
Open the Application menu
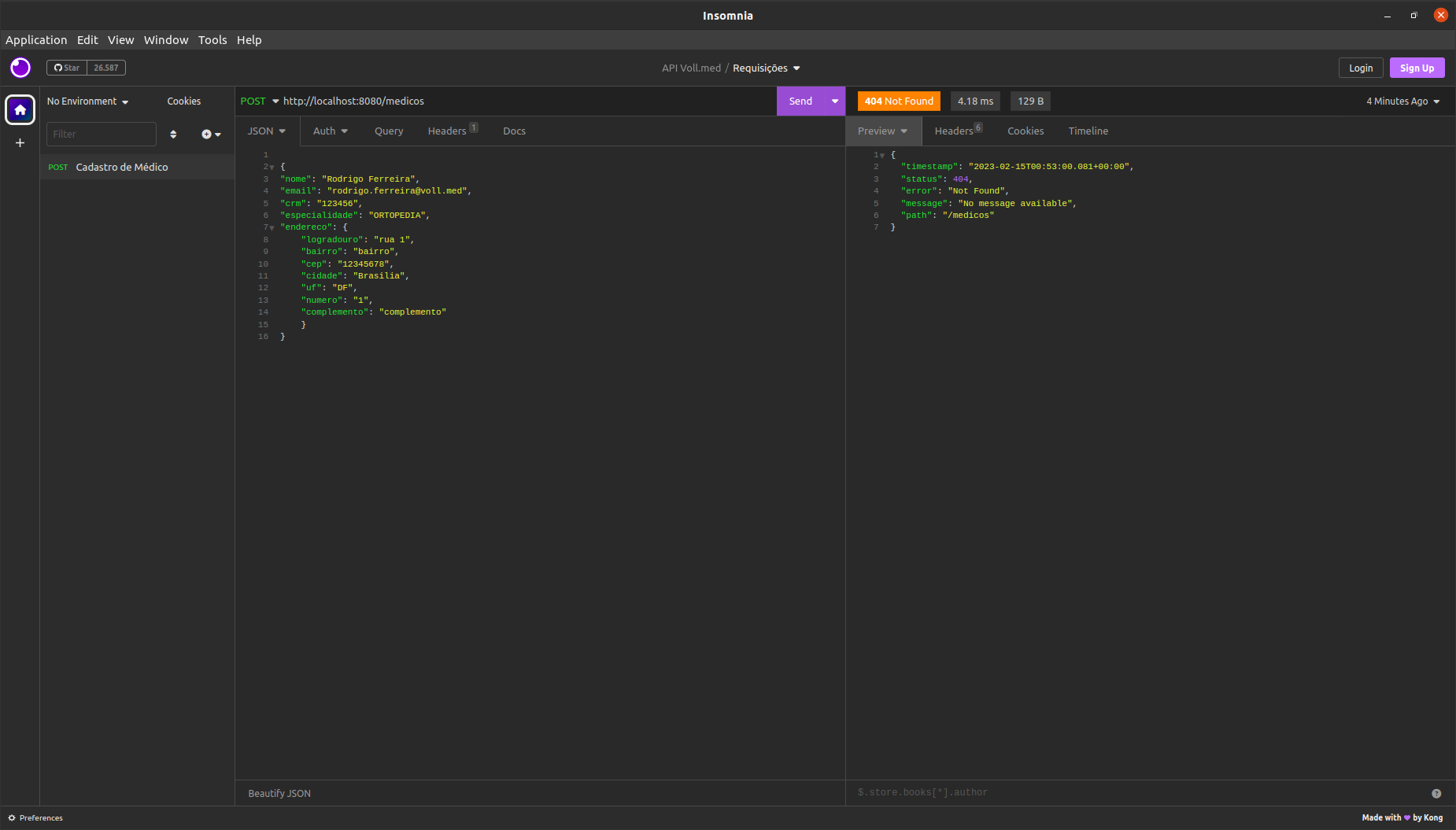[x=36, y=40]
